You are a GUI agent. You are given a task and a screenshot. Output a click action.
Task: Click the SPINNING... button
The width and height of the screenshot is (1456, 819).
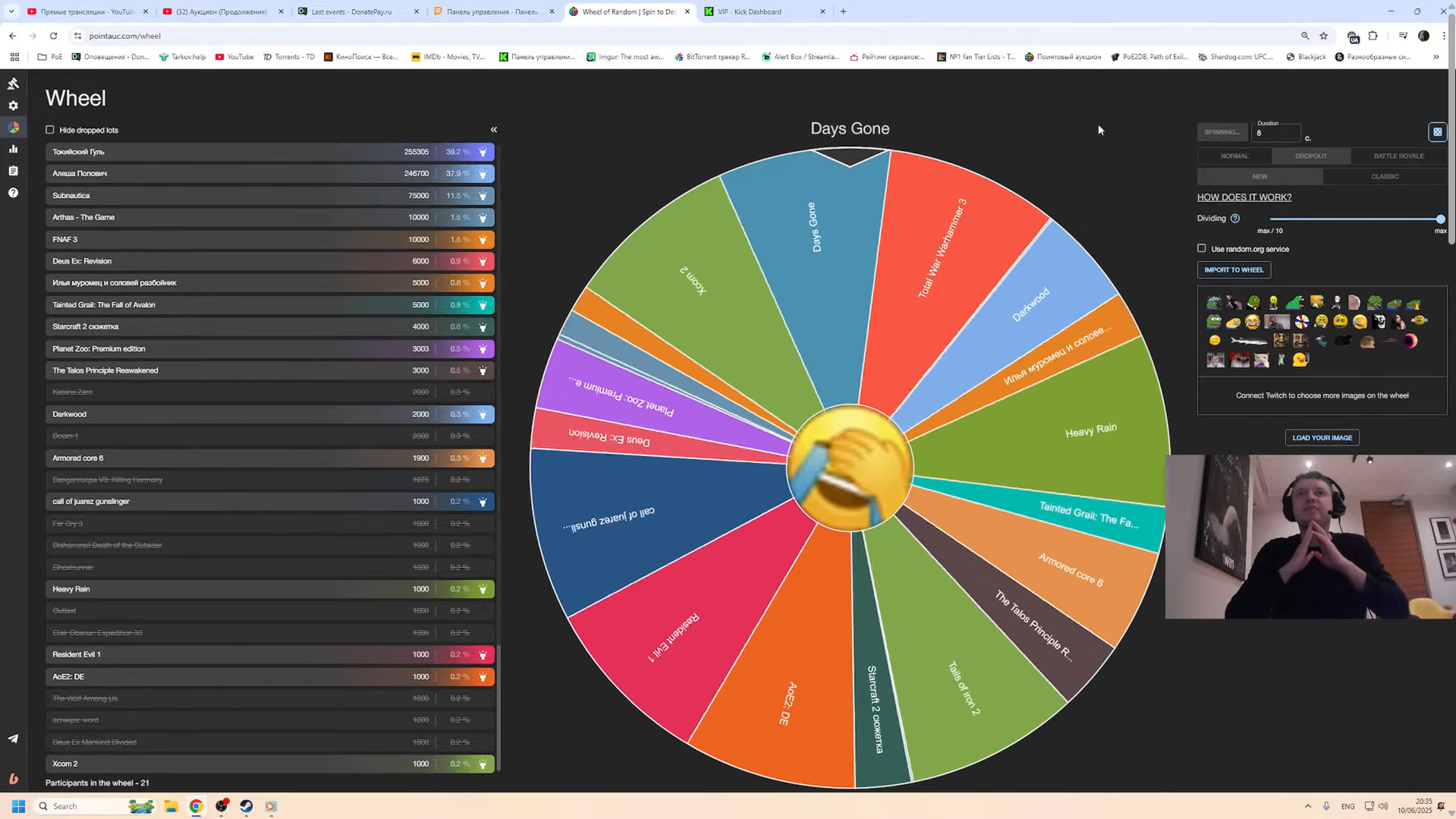pyautogui.click(x=1222, y=132)
